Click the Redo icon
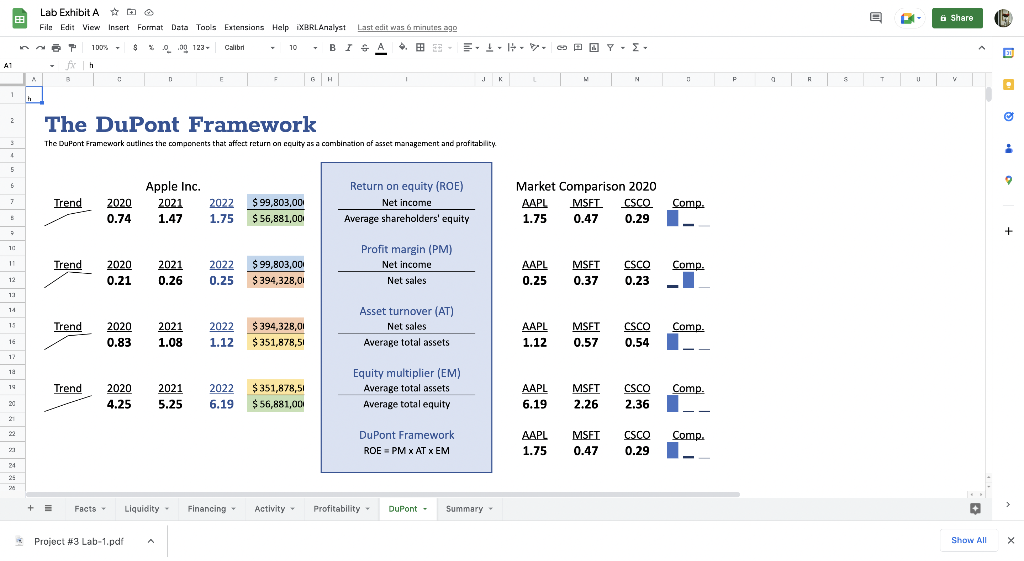 click(x=40, y=48)
